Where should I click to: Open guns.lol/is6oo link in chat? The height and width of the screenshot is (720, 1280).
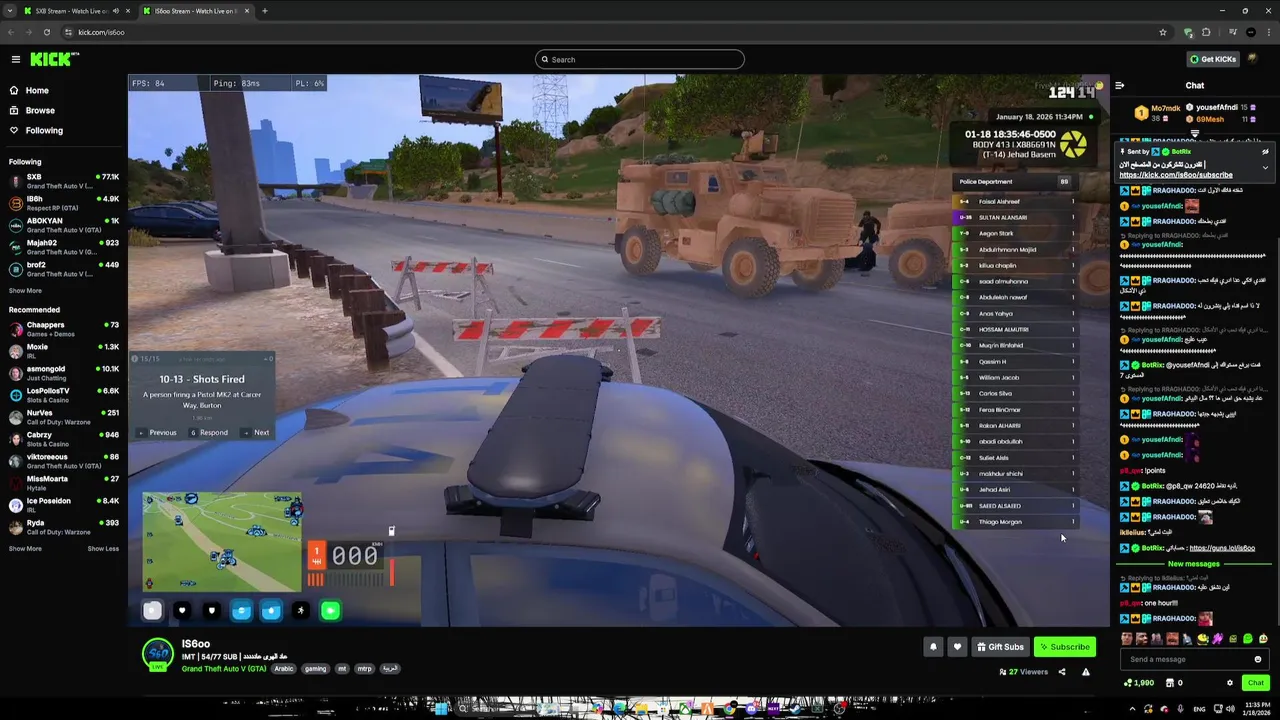tap(1222, 548)
